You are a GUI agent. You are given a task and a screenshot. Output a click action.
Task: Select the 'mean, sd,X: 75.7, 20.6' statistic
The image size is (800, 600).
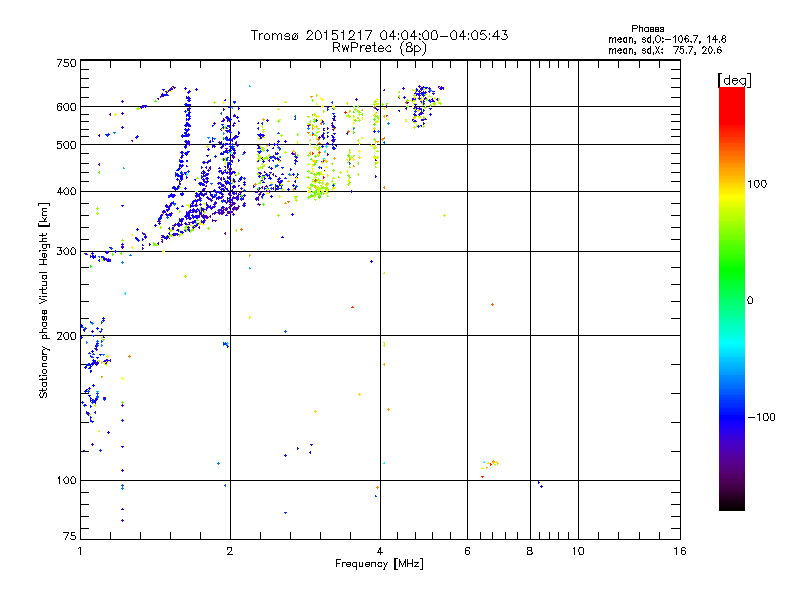[x=665, y=50]
